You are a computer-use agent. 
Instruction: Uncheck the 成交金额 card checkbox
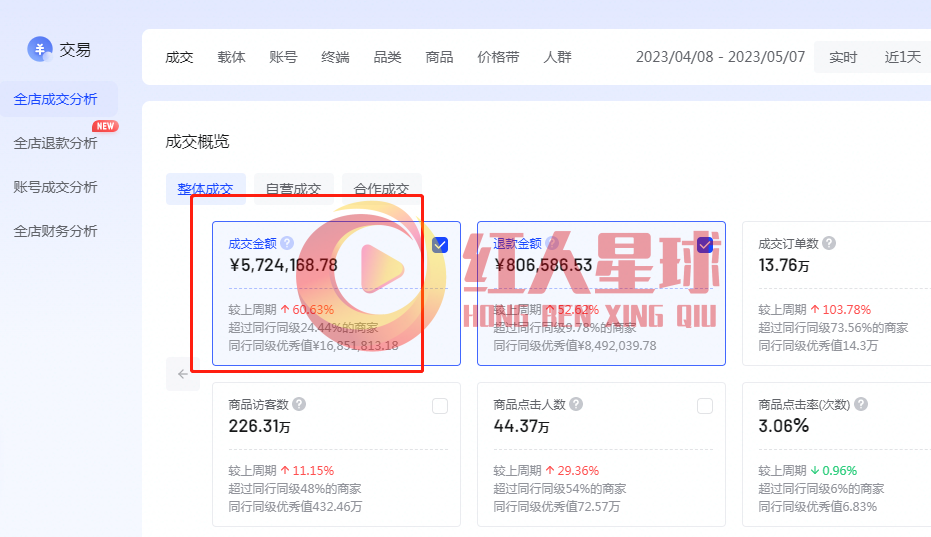click(440, 245)
